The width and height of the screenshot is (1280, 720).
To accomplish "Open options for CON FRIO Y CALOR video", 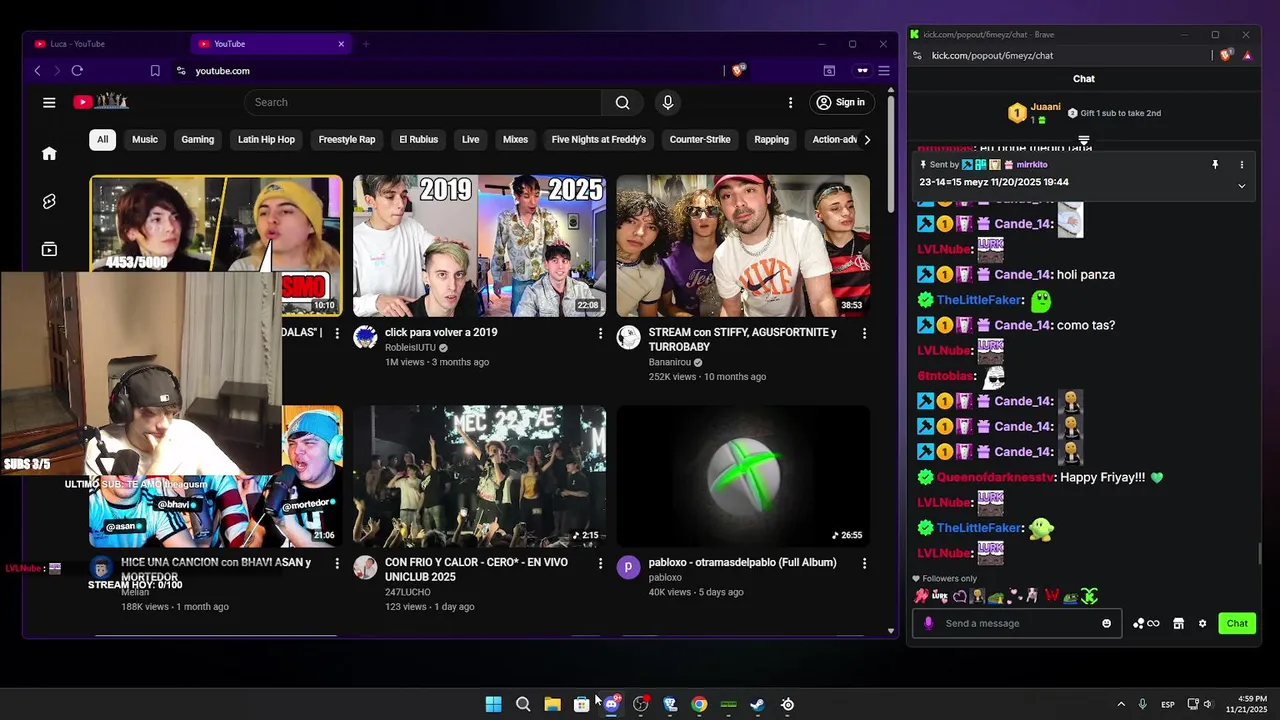I will point(601,564).
